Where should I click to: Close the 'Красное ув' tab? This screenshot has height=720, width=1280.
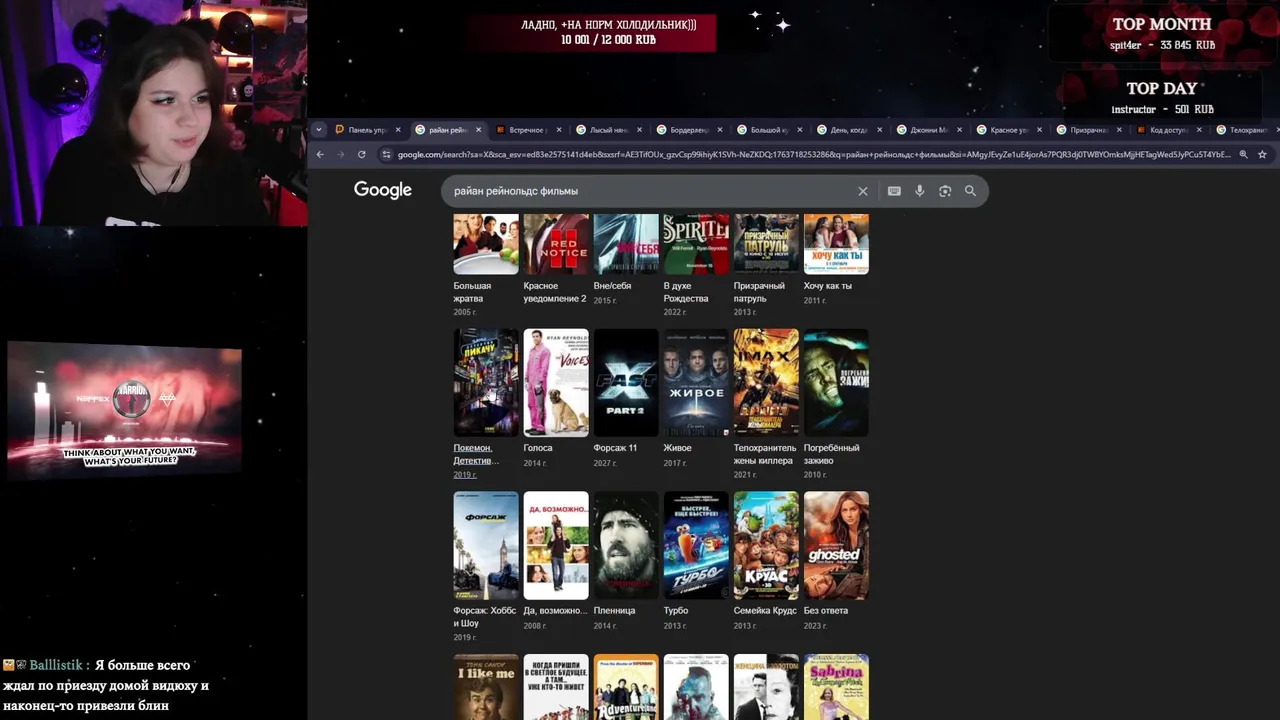[x=1039, y=130]
